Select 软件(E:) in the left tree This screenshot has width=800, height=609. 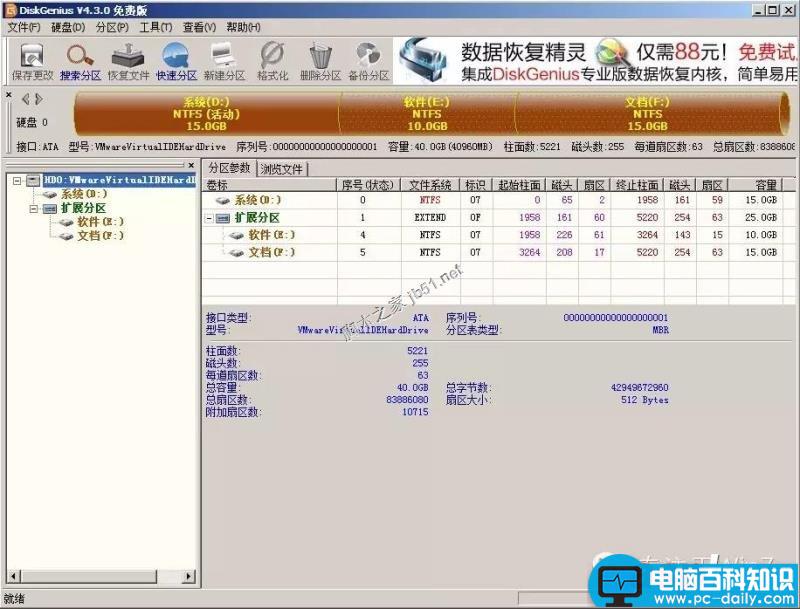tap(100, 222)
